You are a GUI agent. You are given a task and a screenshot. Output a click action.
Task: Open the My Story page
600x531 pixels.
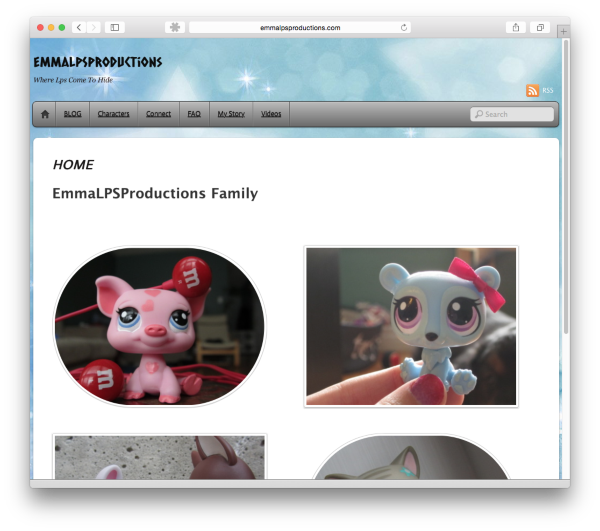[x=231, y=114]
